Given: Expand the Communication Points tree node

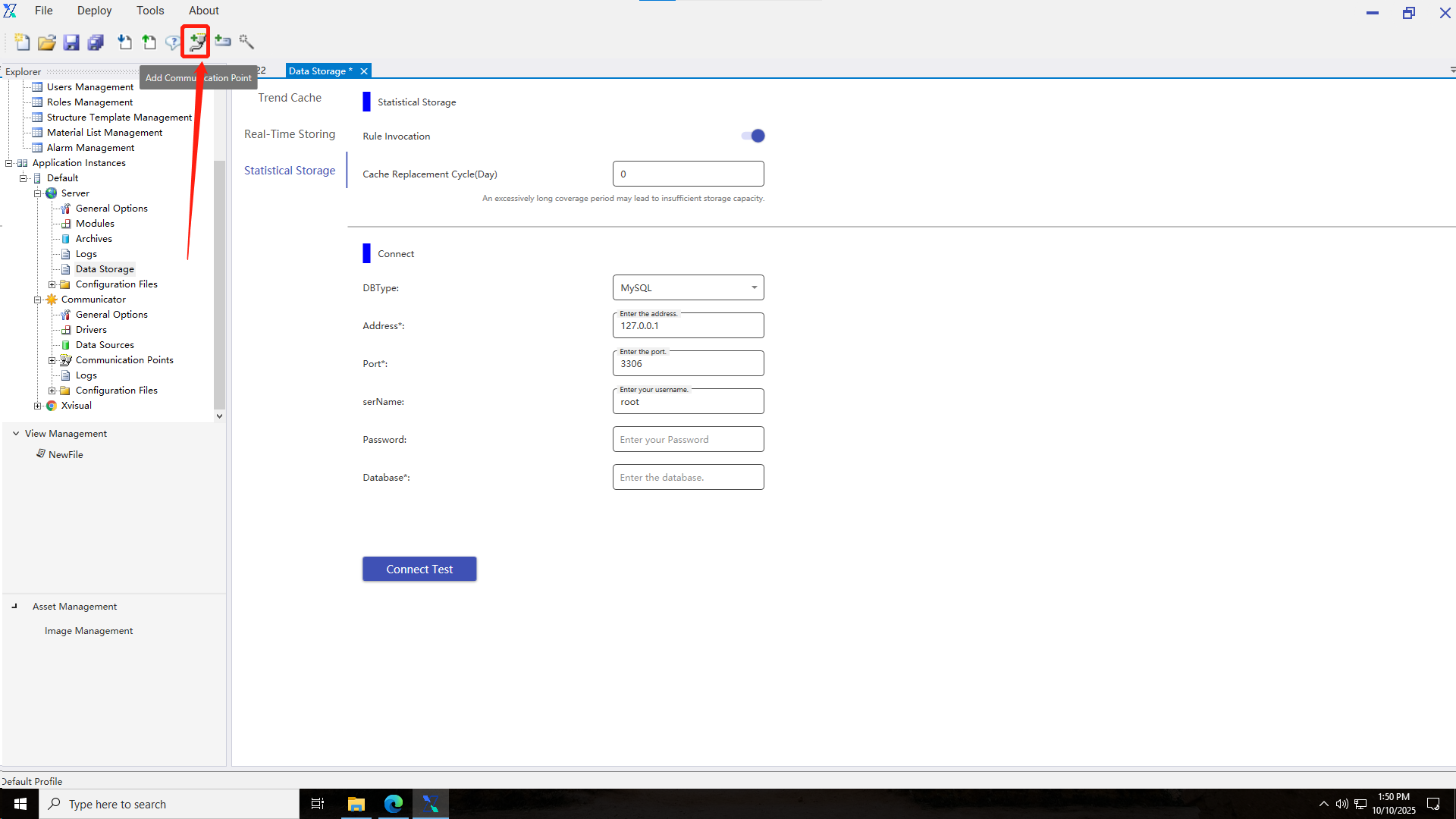Looking at the screenshot, I should (x=52, y=360).
